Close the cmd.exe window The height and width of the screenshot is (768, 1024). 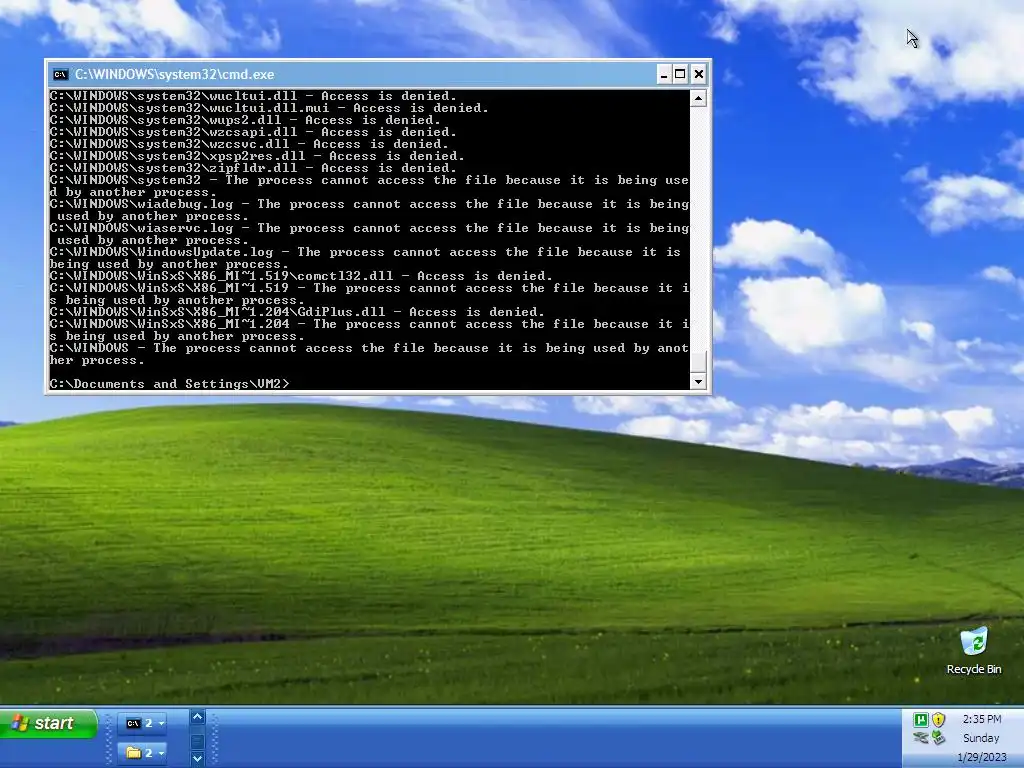[x=698, y=74]
